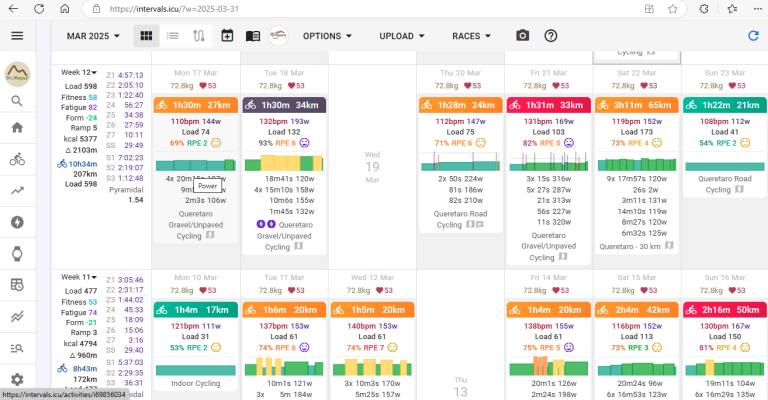This screenshot has height=400, width=768.
Task: Open the help question mark icon
Action: click(551, 36)
